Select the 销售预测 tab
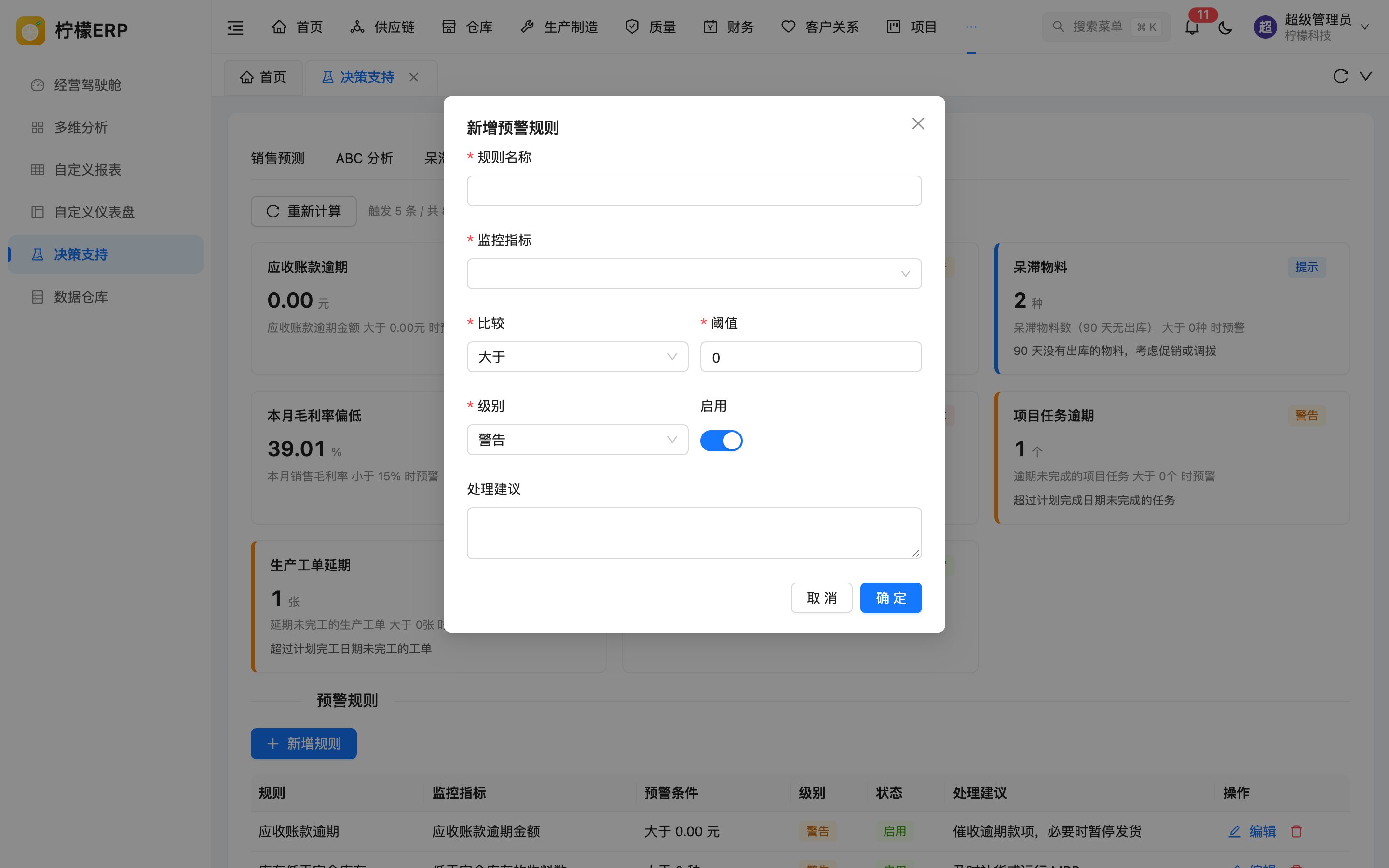1389x868 pixels. (278, 159)
